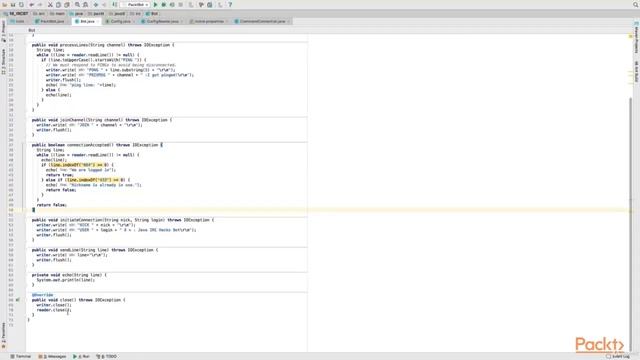
Task: Place cursor on the initiateConnection method signature
Action: pyautogui.click(x=122, y=220)
